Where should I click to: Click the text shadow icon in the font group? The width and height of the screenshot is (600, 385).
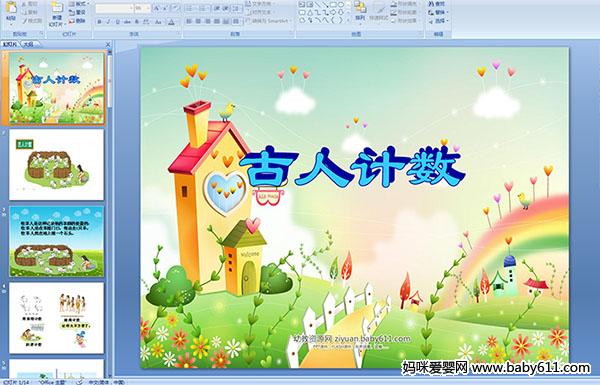(x=137, y=22)
